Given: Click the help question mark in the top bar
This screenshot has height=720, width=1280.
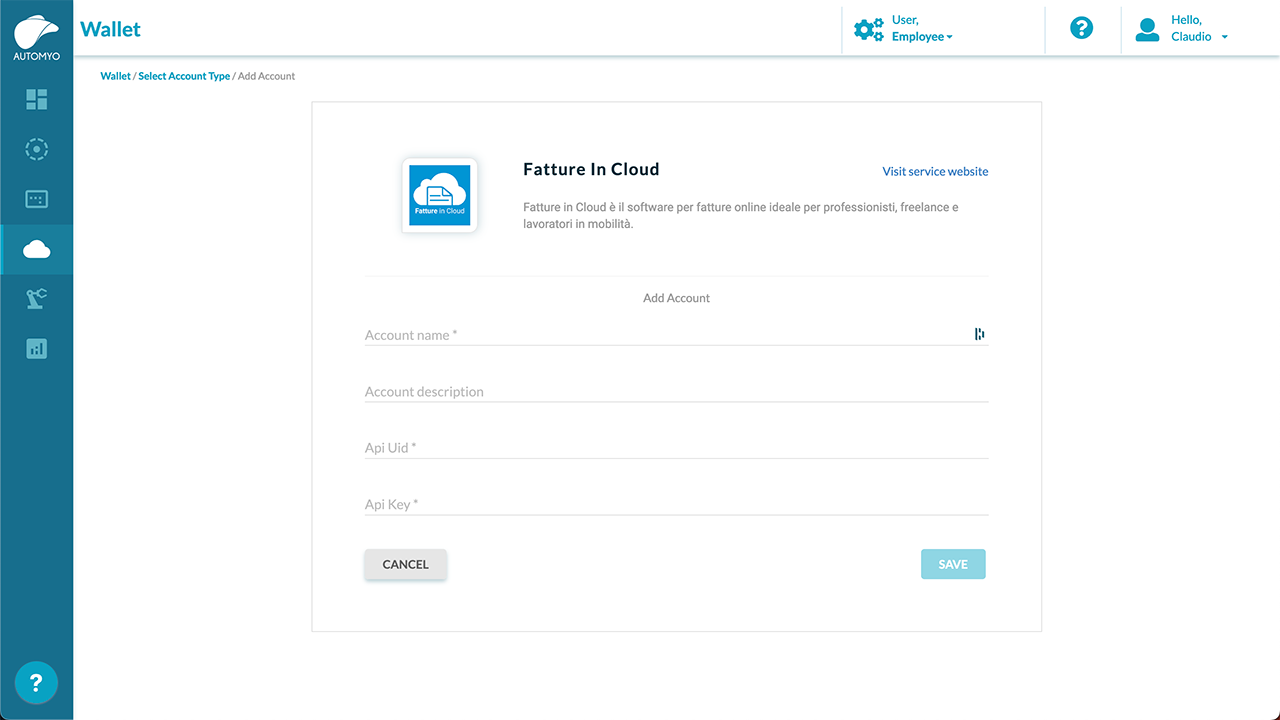Looking at the screenshot, I should coord(1081,28).
